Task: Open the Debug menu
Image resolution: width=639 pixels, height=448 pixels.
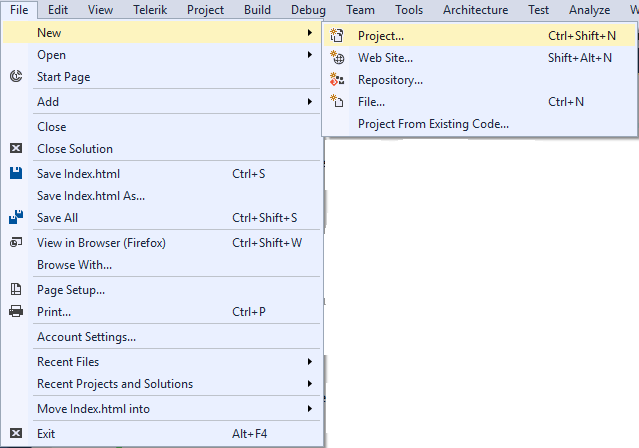Action: click(x=308, y=10)
